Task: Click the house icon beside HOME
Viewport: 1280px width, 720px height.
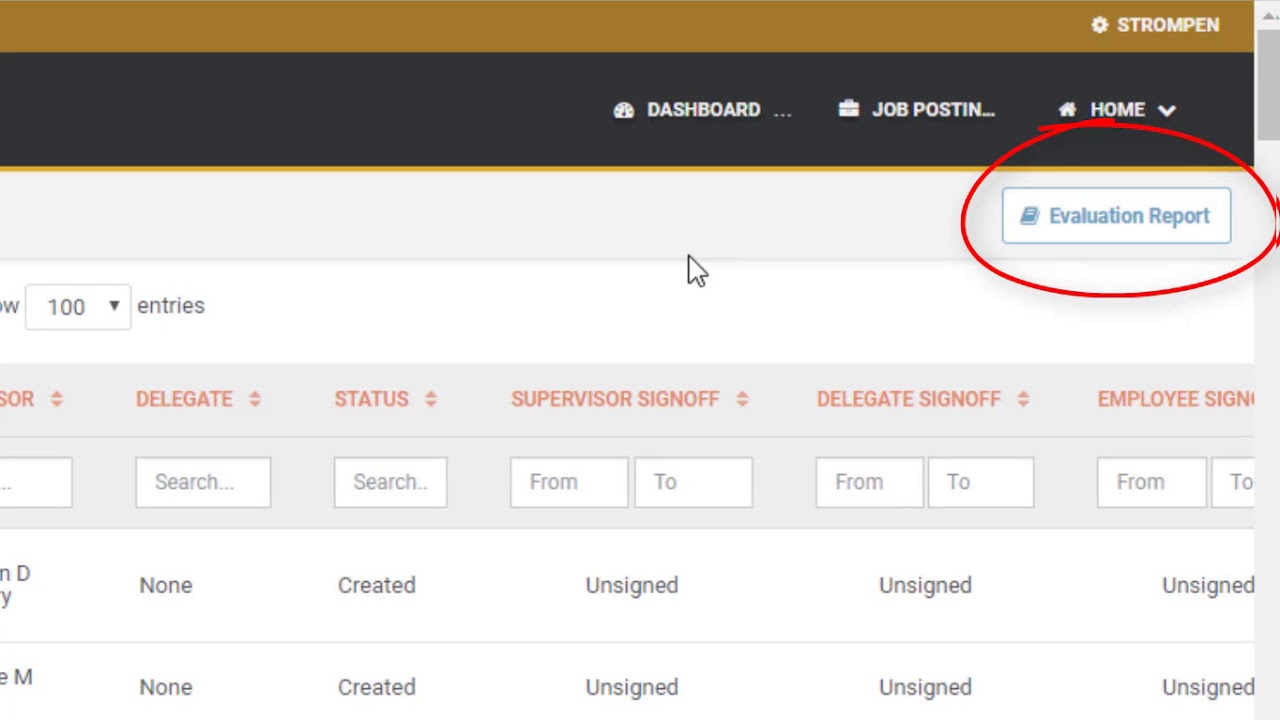Action: click(x=1068, y=109)
